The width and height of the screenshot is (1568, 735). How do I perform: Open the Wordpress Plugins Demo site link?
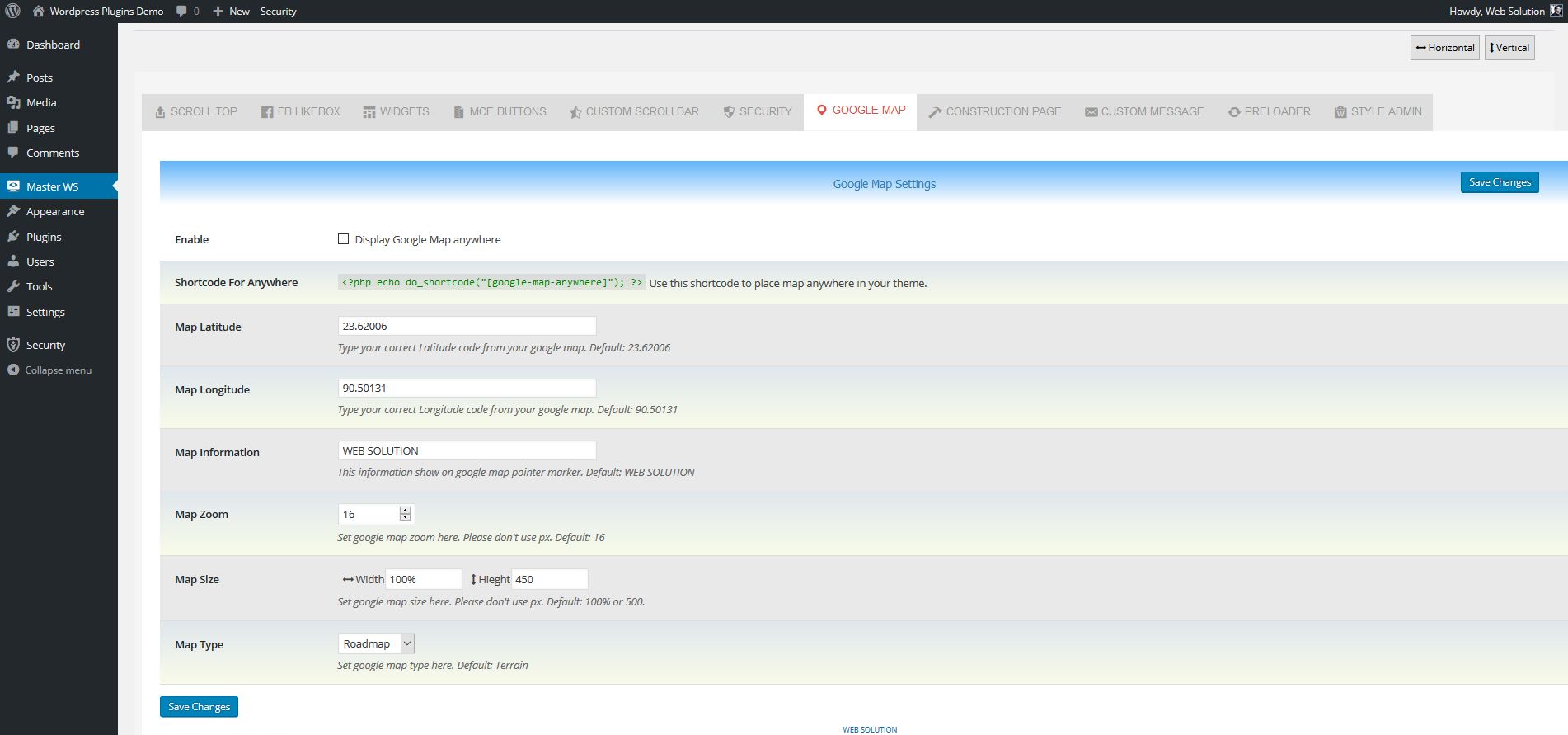point(106,12)
